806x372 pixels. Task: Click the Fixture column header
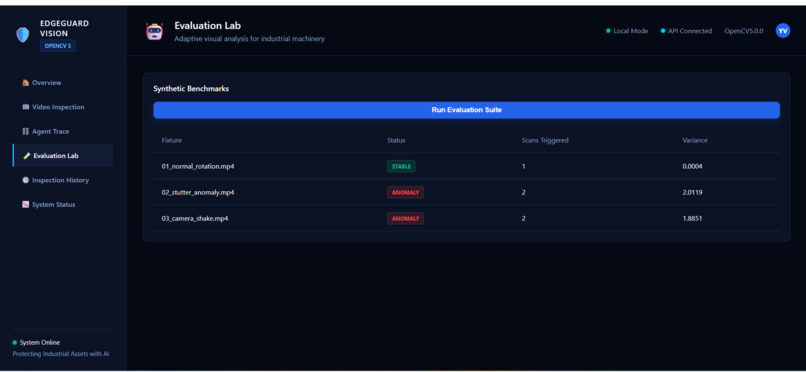(172, 140)
